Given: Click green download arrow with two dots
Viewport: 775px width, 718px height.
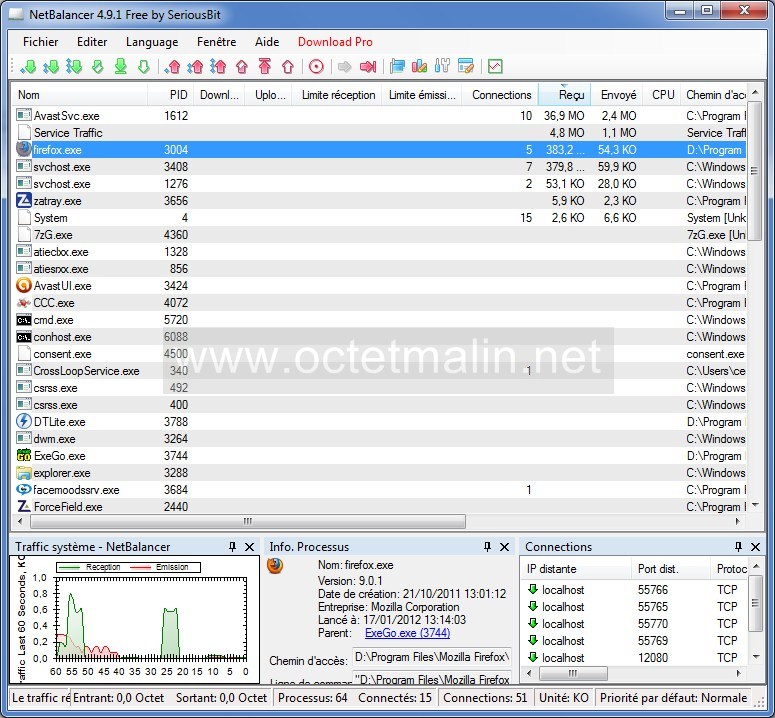Looking at the screenshot, I should (x=51, y=66).
